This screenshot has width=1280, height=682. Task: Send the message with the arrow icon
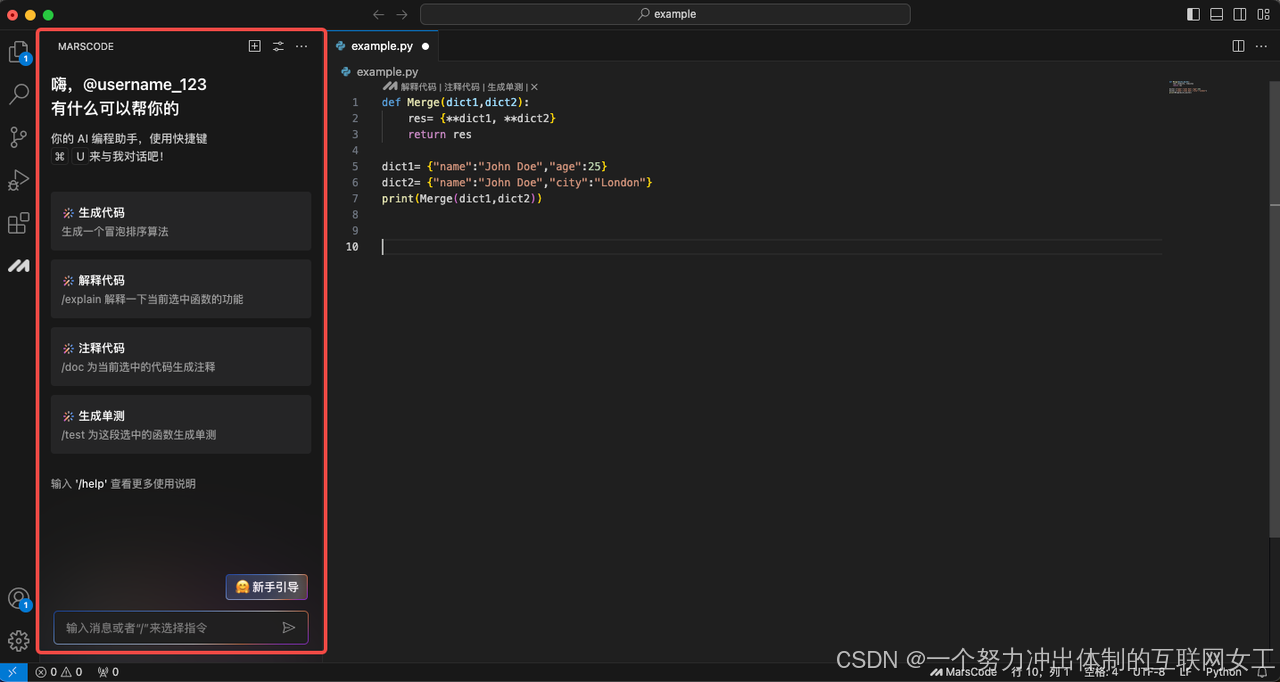pos(289,628)
